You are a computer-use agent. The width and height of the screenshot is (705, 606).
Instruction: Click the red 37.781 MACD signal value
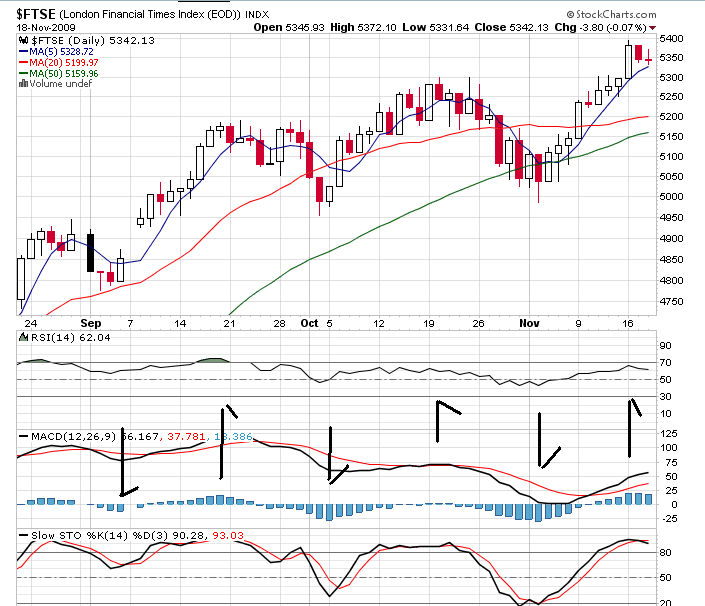186,437
